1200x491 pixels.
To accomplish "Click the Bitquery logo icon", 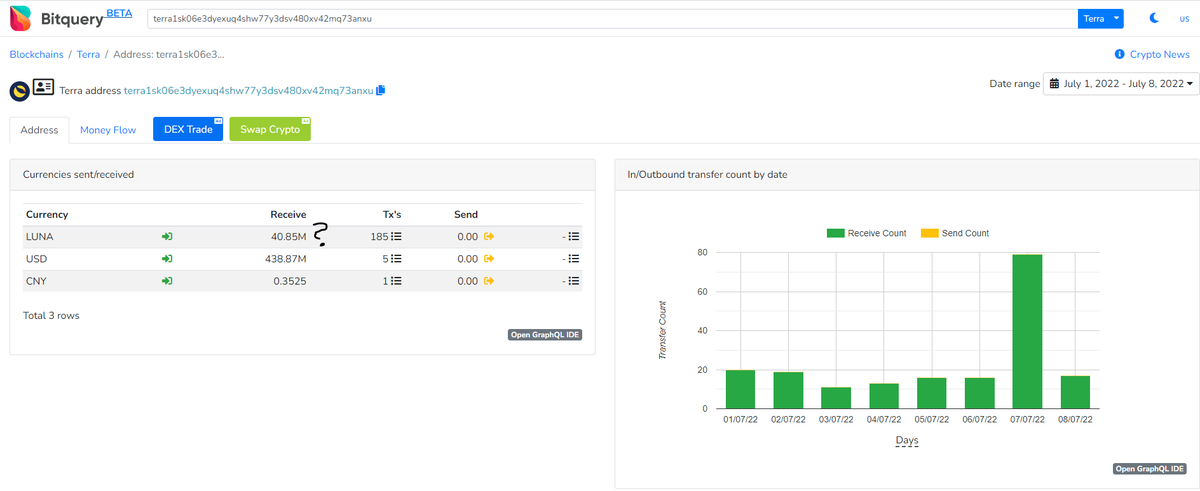I will tap(20, 18).
